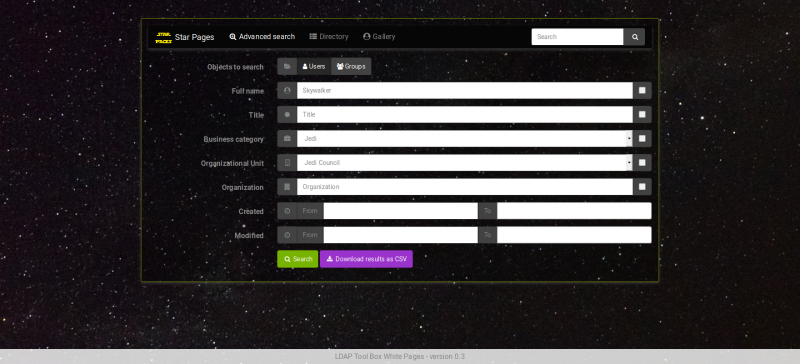Click the magnifier icon in top search button
The image size is (800, 364).
point(635,37)
